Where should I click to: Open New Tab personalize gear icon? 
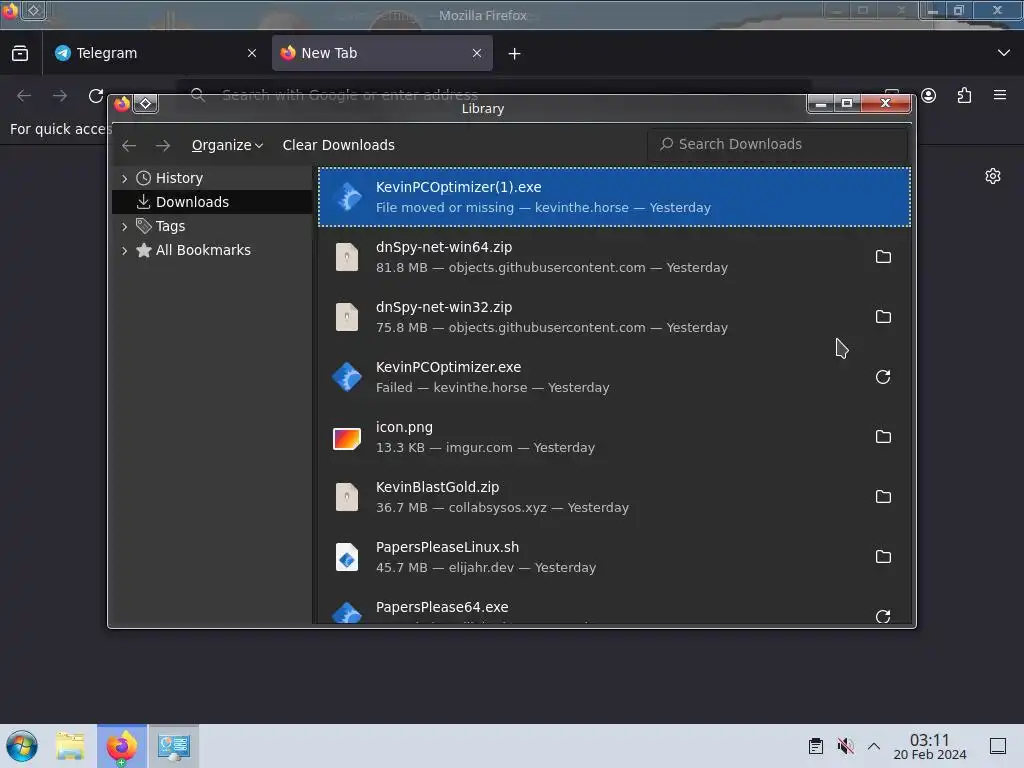993,176
